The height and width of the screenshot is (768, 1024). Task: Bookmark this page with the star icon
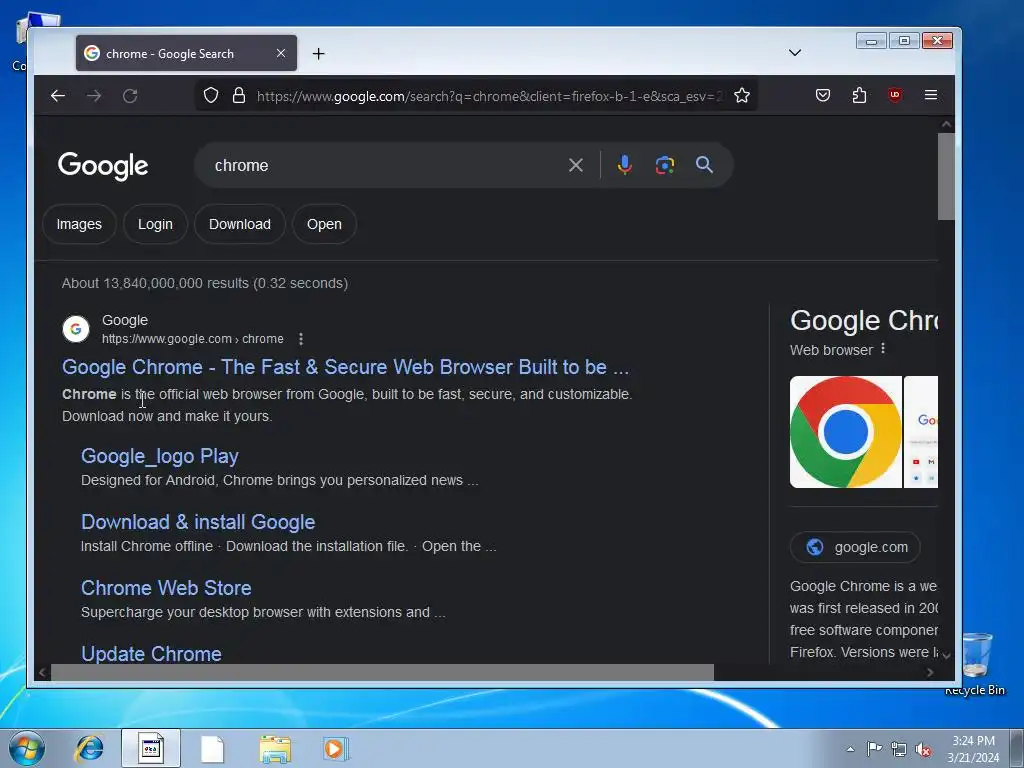[x=742, y=95]
